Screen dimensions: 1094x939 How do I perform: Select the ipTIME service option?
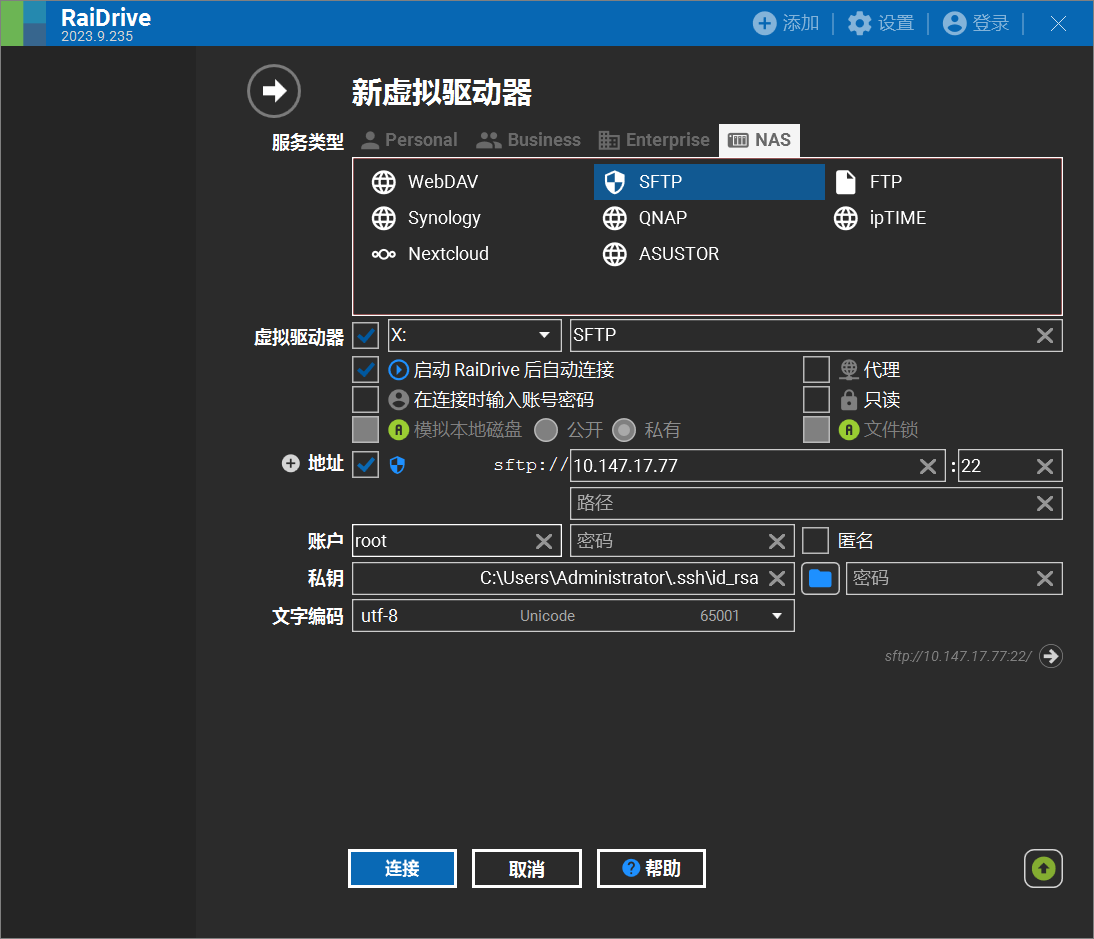(942, 218)
